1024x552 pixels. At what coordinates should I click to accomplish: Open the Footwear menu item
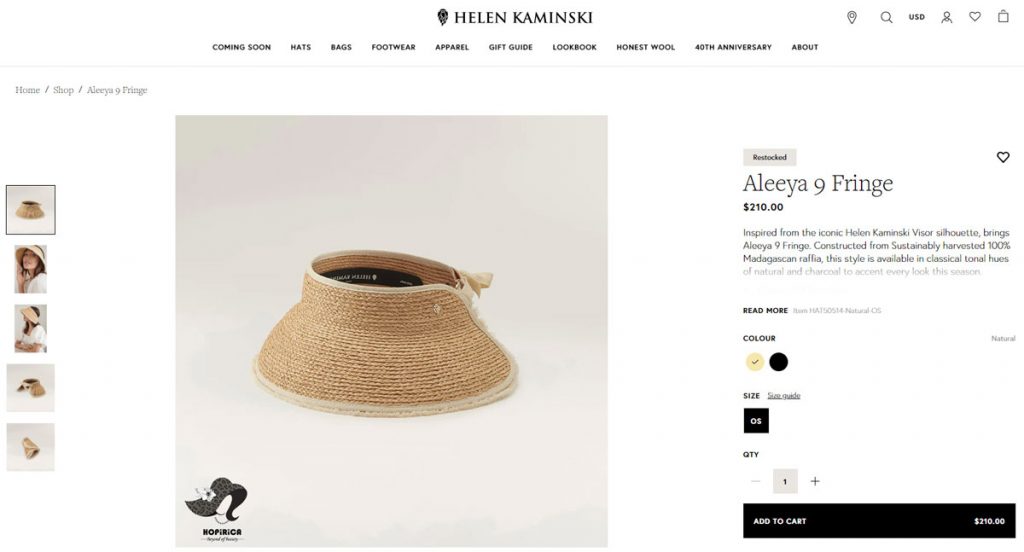[393, 47]
